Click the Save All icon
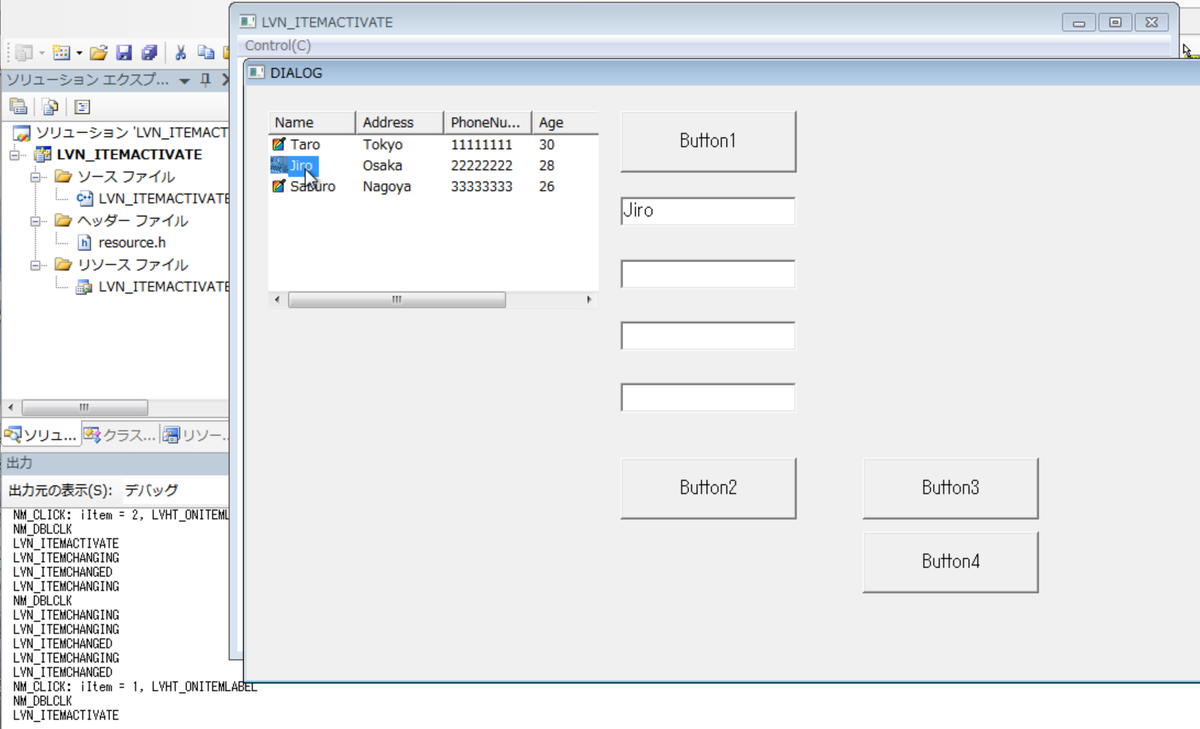The width and height of the screenshot is (1200, 729). click(x=149, y=53)
